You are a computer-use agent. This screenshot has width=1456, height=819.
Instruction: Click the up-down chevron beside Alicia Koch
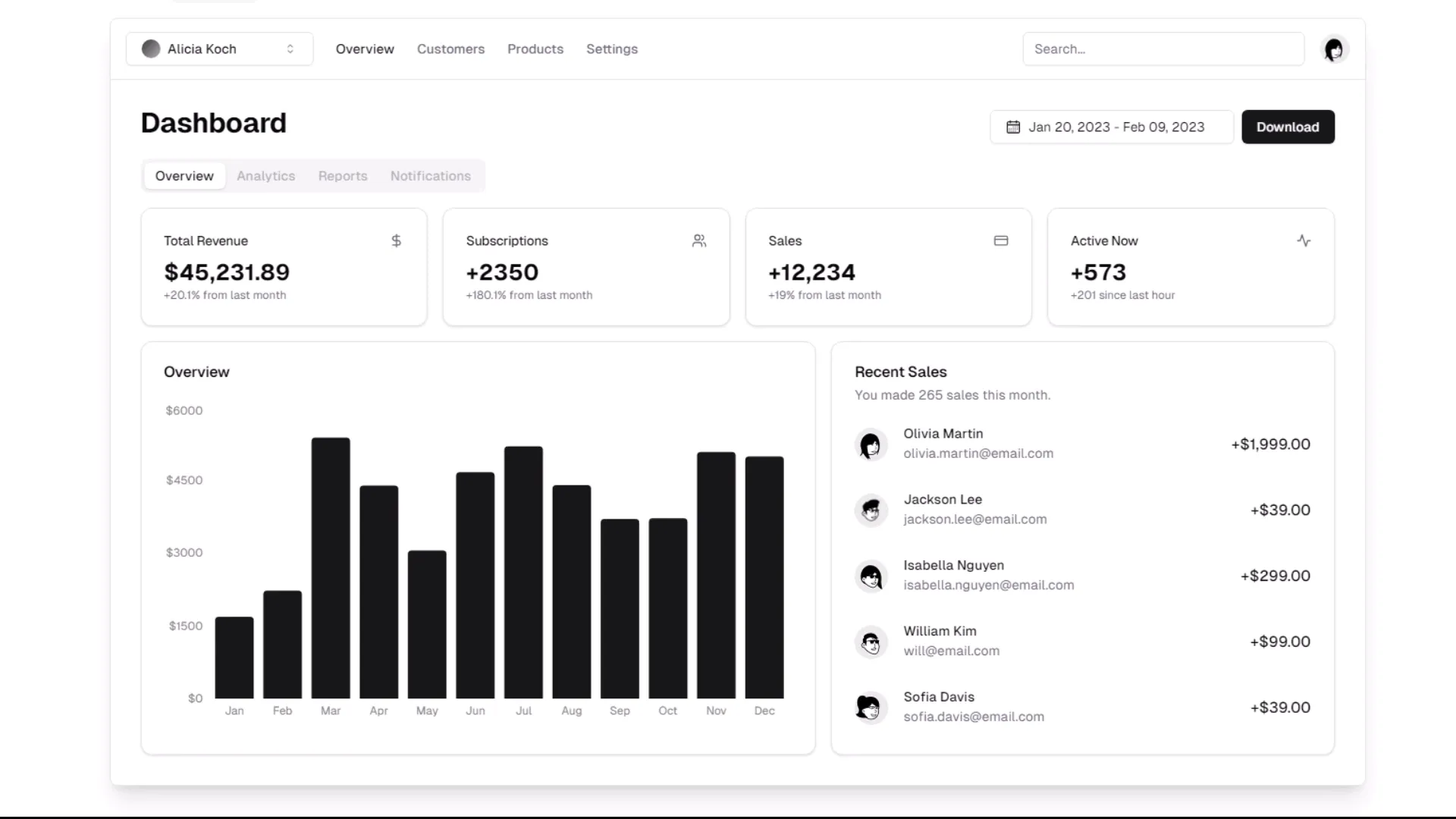click(x=290, y=49)
